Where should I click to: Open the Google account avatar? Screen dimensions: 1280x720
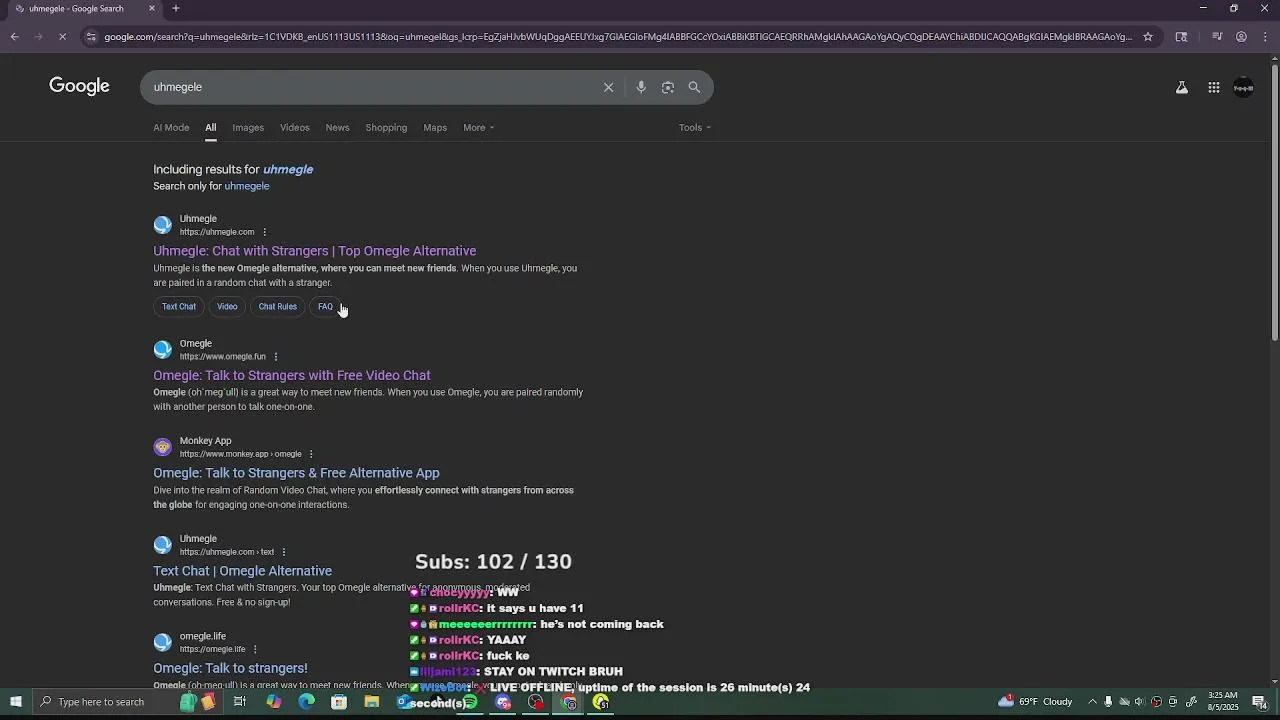point(1244,88)
